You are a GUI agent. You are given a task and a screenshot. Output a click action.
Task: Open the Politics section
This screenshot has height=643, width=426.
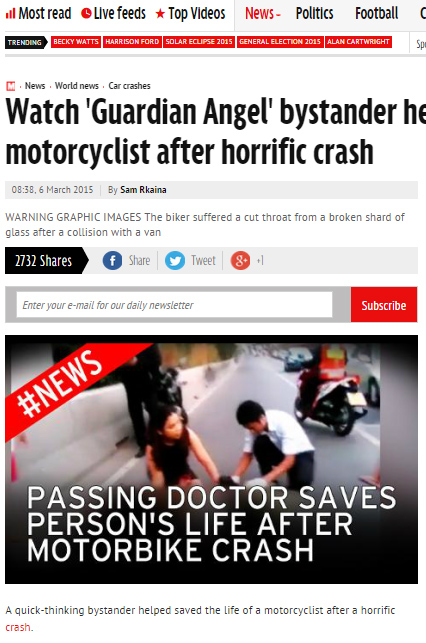pyautogui.click(x=314, y=14)
